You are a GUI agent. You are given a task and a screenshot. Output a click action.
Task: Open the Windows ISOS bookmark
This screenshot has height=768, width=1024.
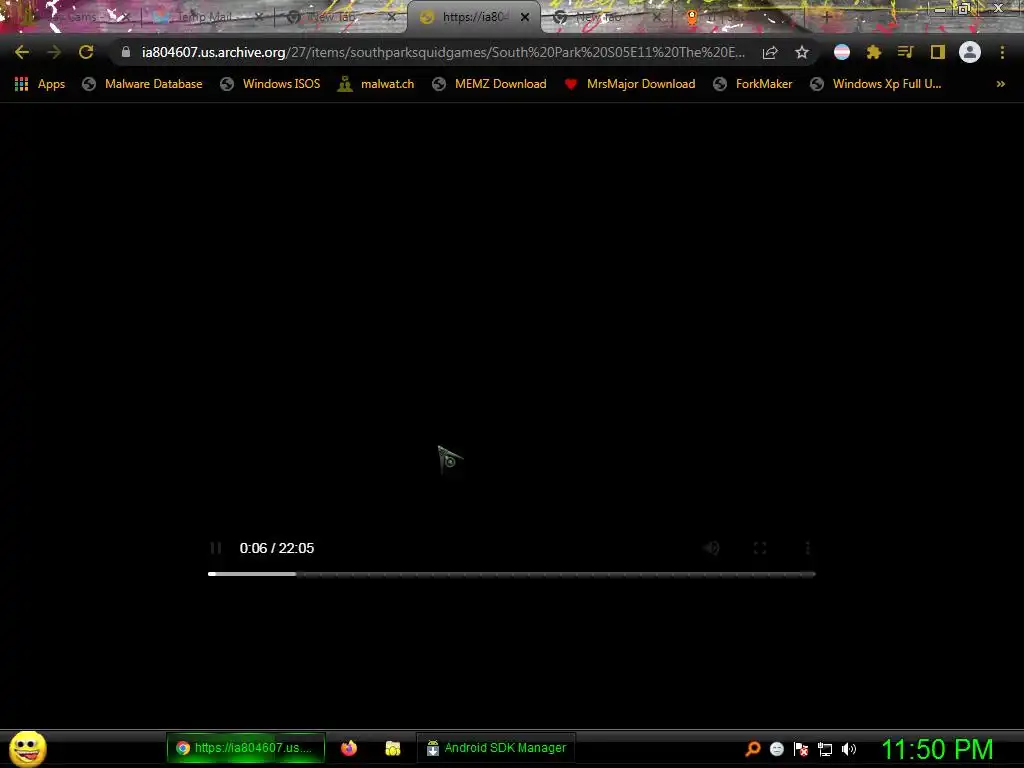click(270, 84)
